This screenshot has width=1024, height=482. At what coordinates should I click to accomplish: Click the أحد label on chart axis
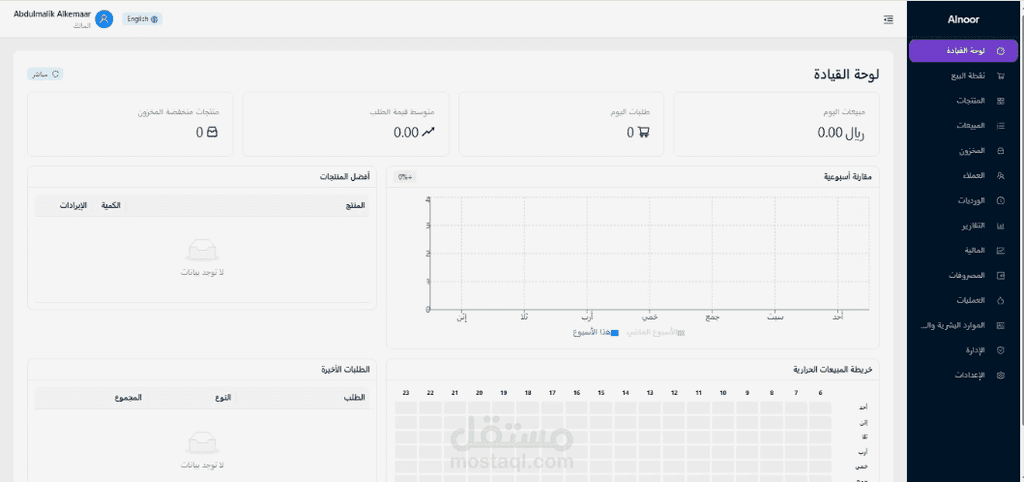[x=837, y=317]
